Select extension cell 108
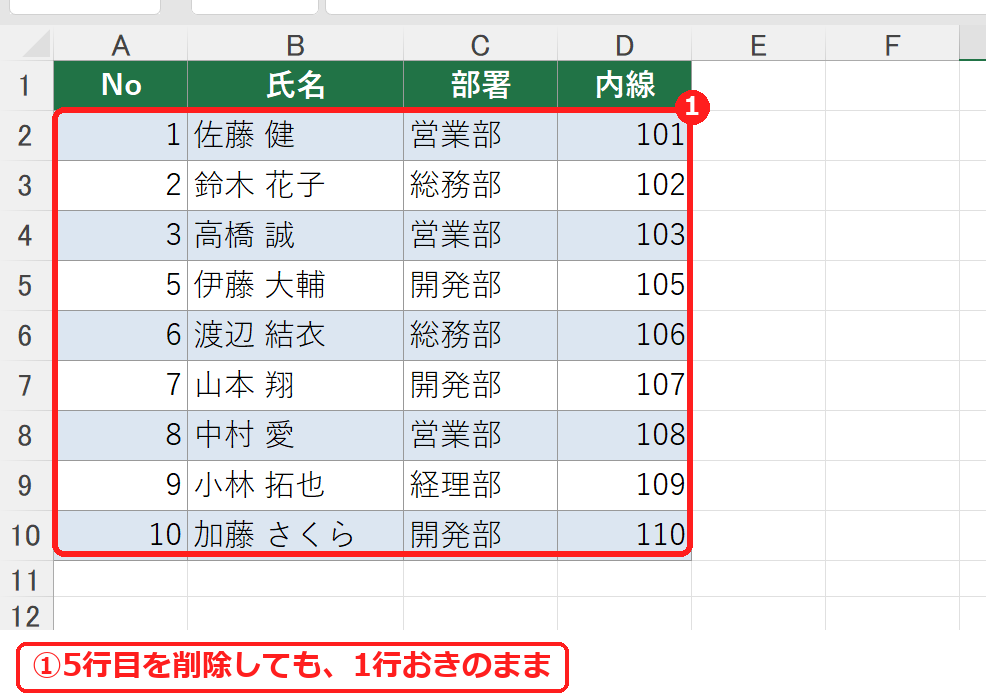Viewport: 986px width, 700px height. click(624, 435)
